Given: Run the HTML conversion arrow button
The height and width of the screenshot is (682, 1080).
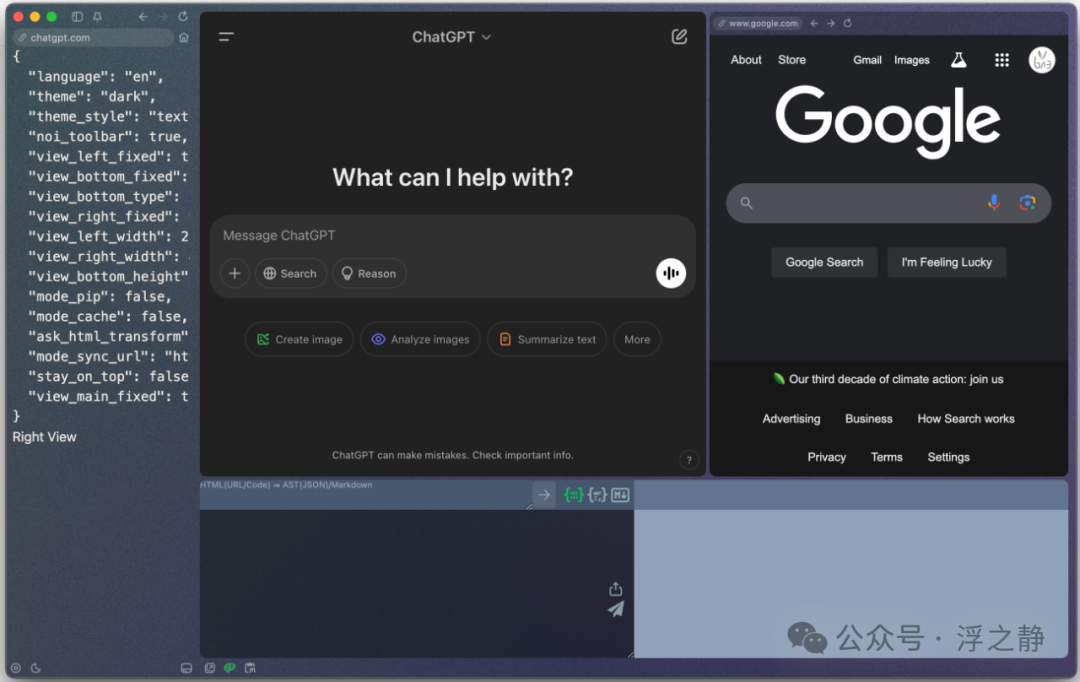Looking at the screenshot, I should pyautogui.click(x=544, y=495).
